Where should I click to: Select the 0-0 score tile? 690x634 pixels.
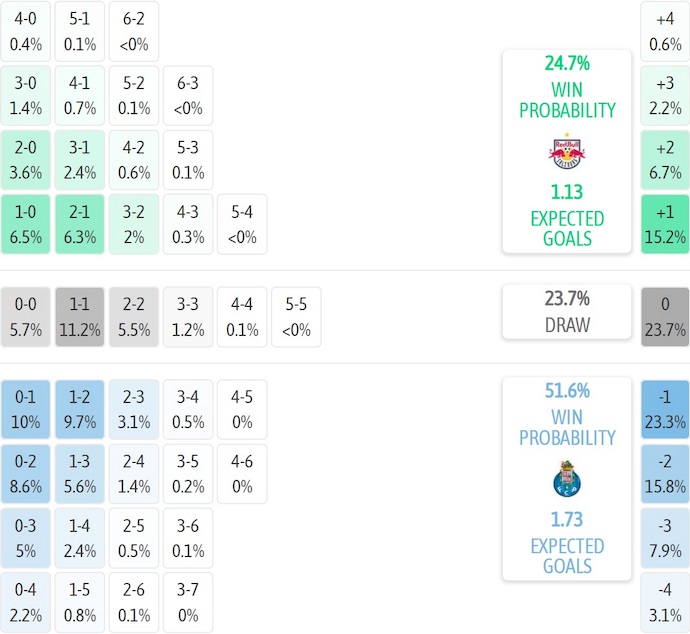tap(25, 315)
